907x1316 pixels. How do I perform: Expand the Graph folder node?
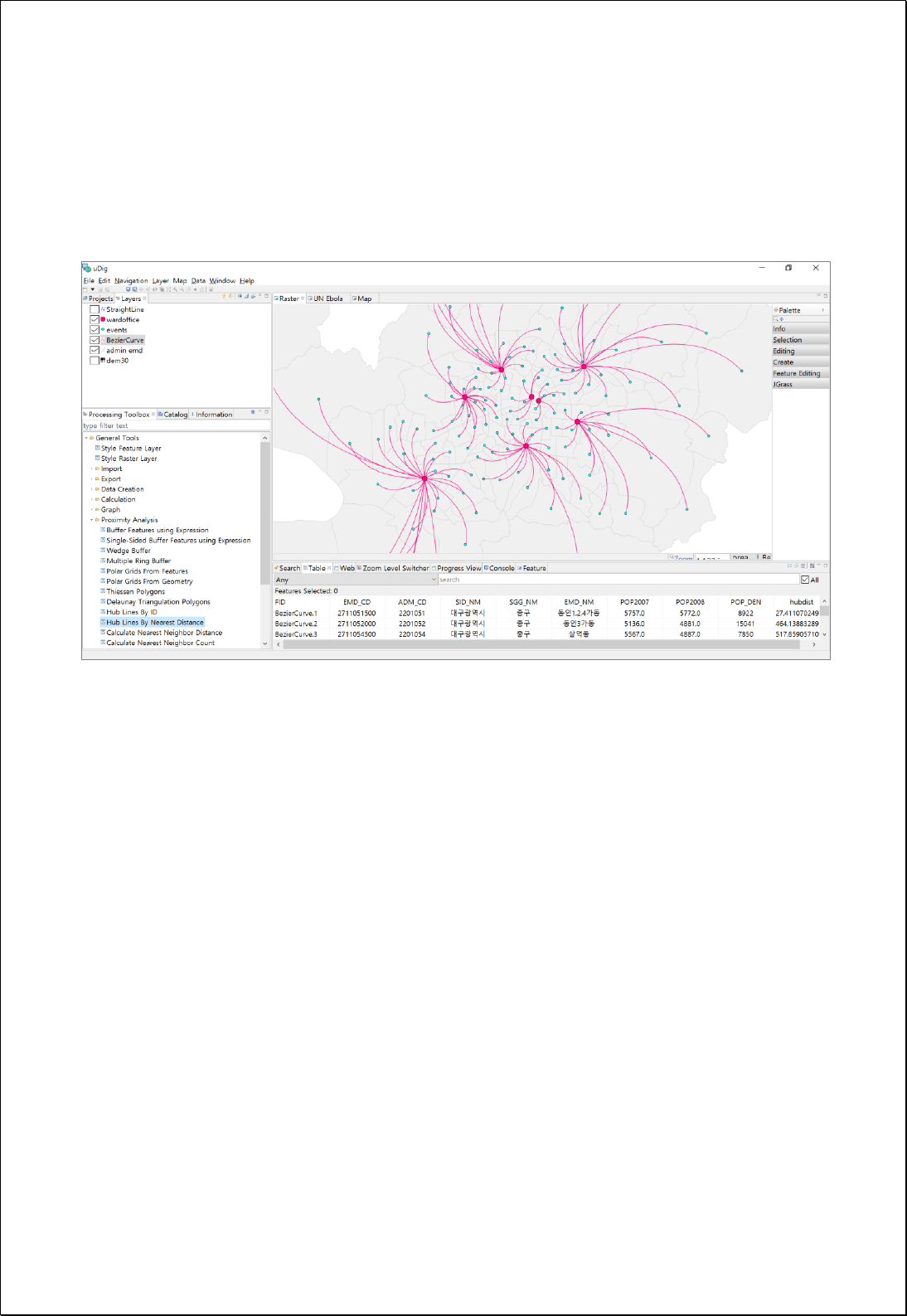click(x=92, y=510)
